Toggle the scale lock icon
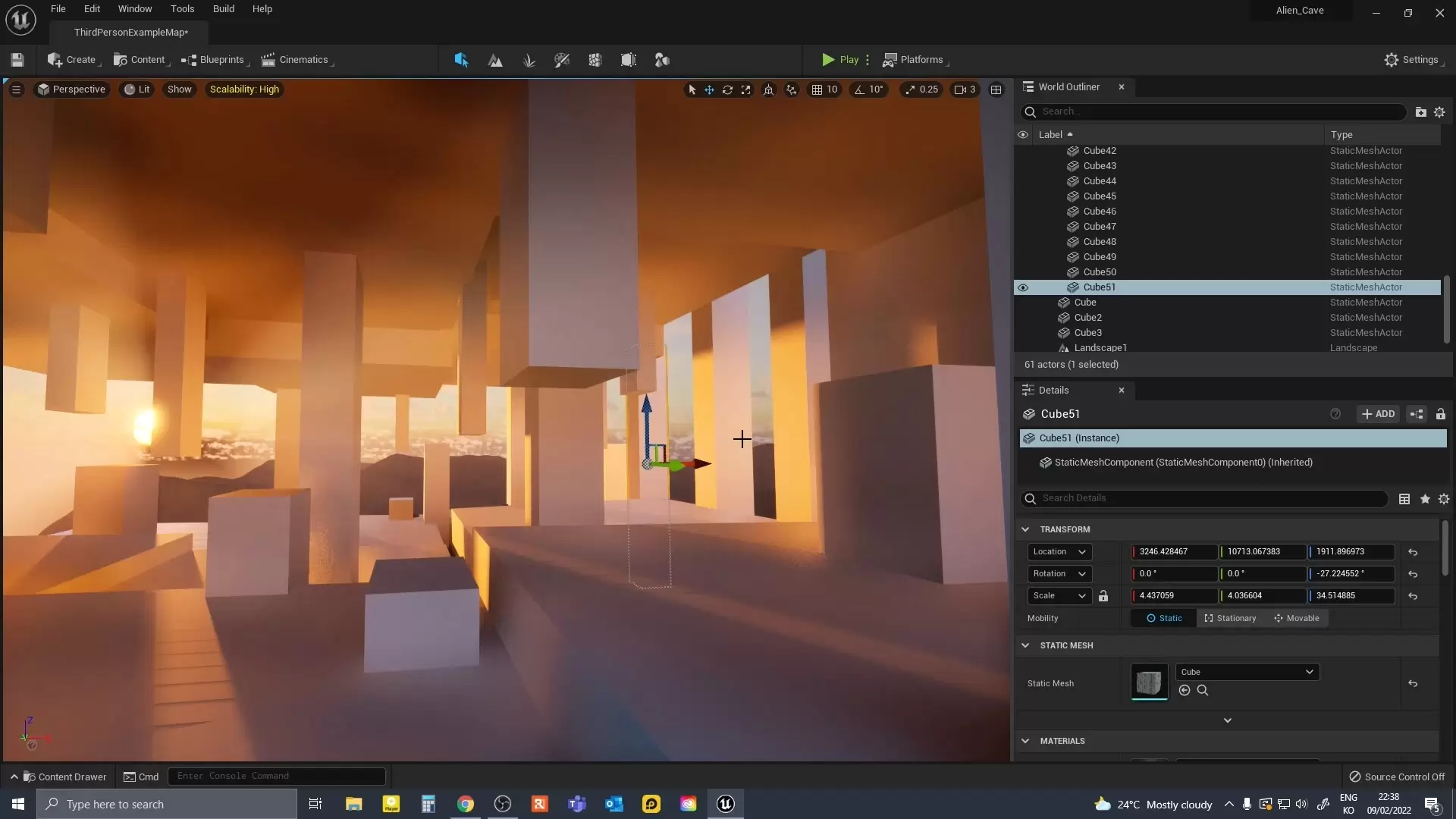 pyautogui.click(x=1103, y=596)
